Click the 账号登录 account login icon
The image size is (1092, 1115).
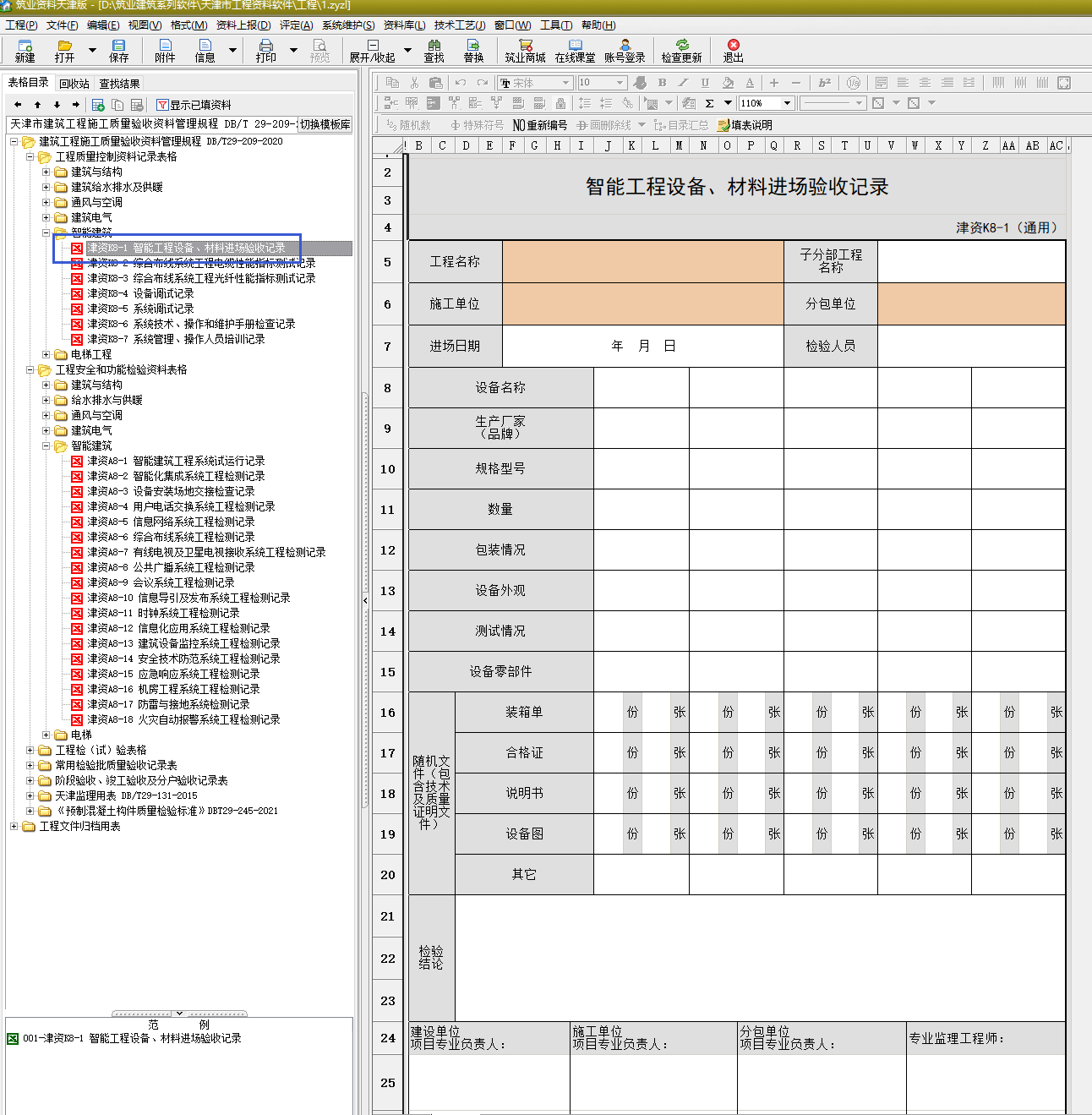pos(625,51)
